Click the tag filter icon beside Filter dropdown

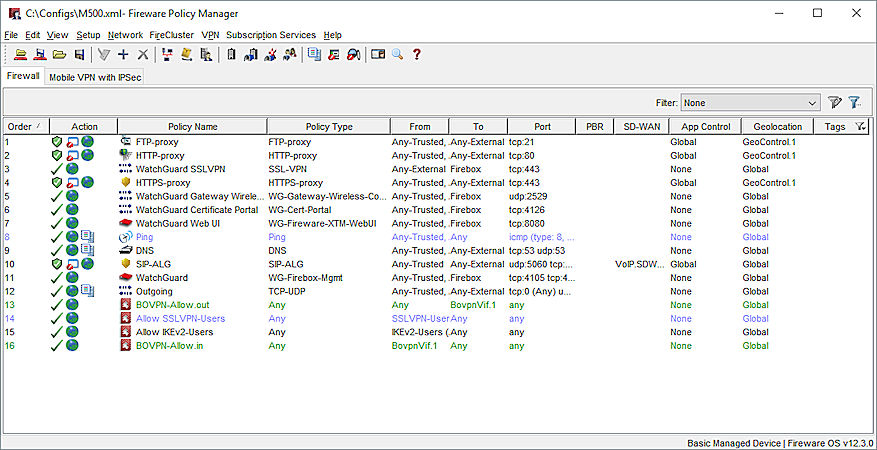click(x=835, y=102)
